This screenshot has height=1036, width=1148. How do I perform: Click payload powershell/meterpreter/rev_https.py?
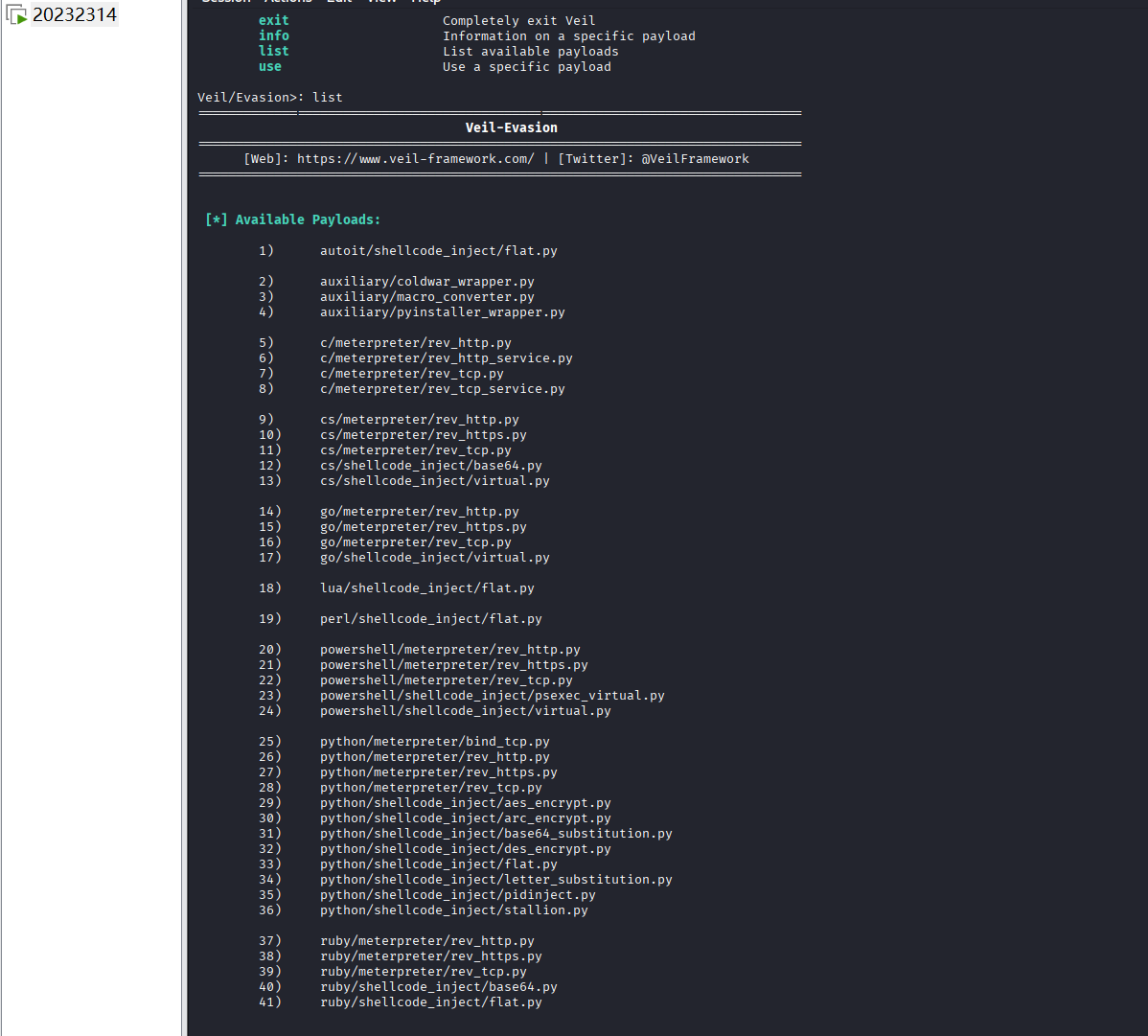pos(454,665)
